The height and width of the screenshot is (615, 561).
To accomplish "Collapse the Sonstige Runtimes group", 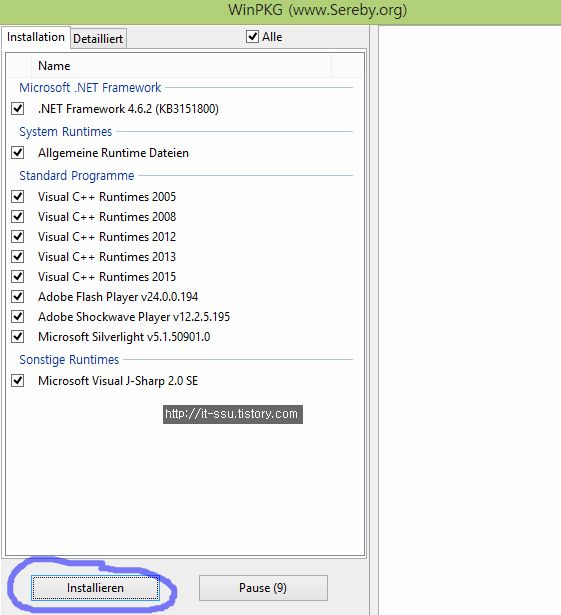I will tap(69, 359).
